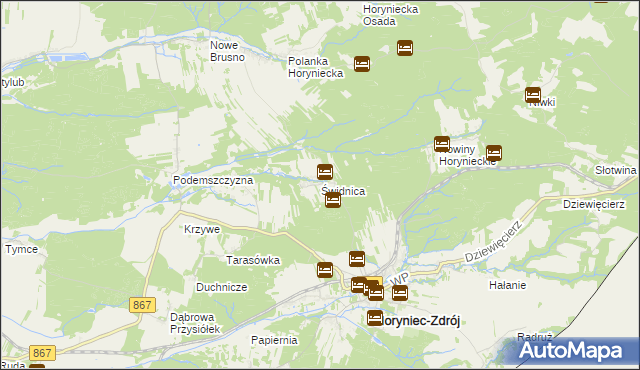Click the hotel icon north of Horyniec-Zdrój center
The width and height of the screenshot is (640, 370).
[x=357, y=259]
